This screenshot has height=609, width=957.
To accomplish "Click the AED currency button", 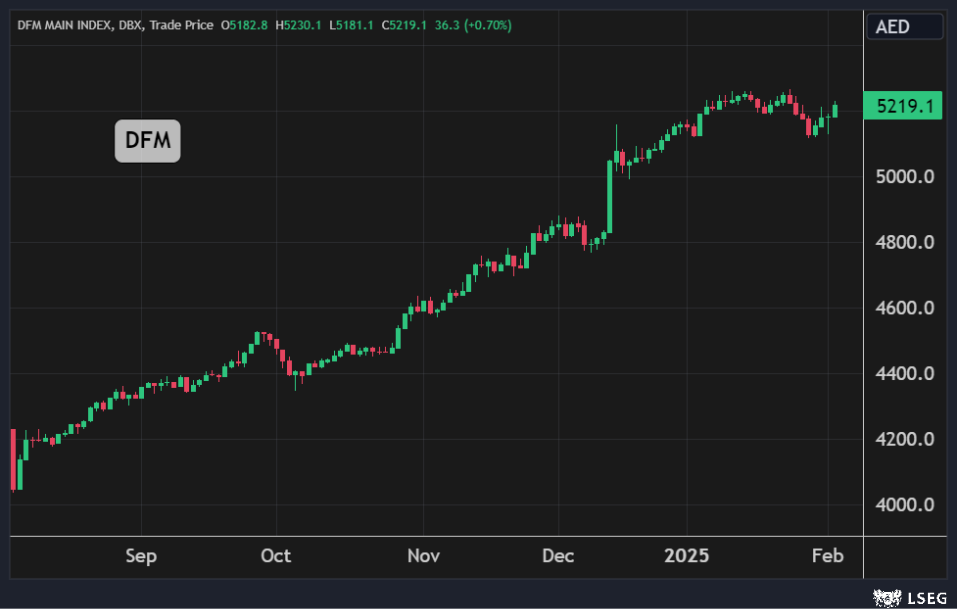I will [x=905, y=27].
